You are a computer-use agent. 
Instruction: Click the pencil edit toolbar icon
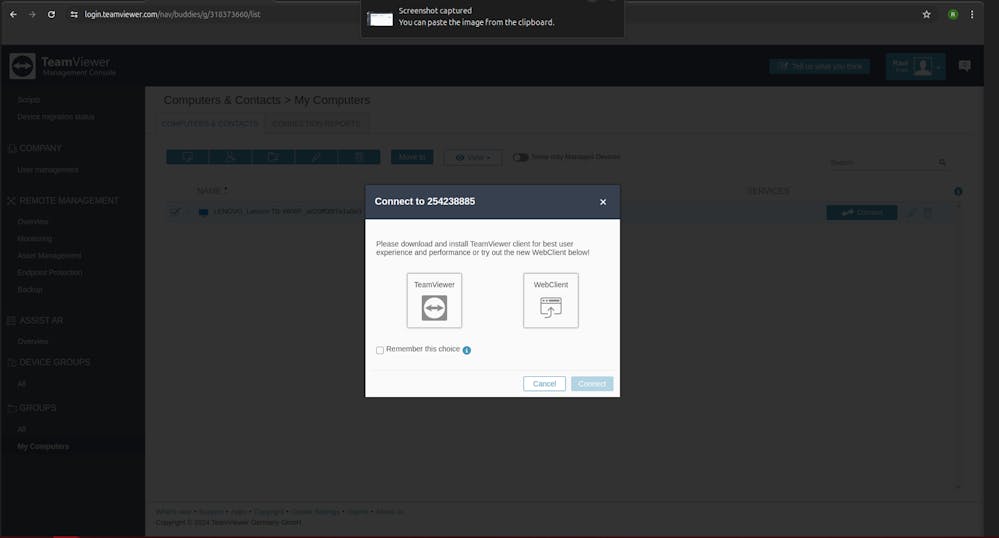coord(316,157)
